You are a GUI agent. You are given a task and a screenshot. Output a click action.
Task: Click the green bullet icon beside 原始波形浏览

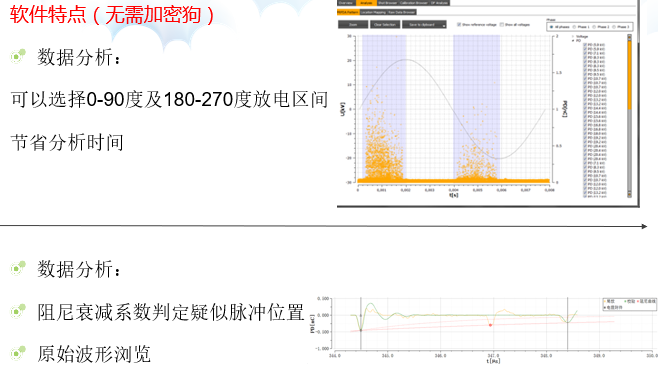pyautogui.click(x=18, y=353)
